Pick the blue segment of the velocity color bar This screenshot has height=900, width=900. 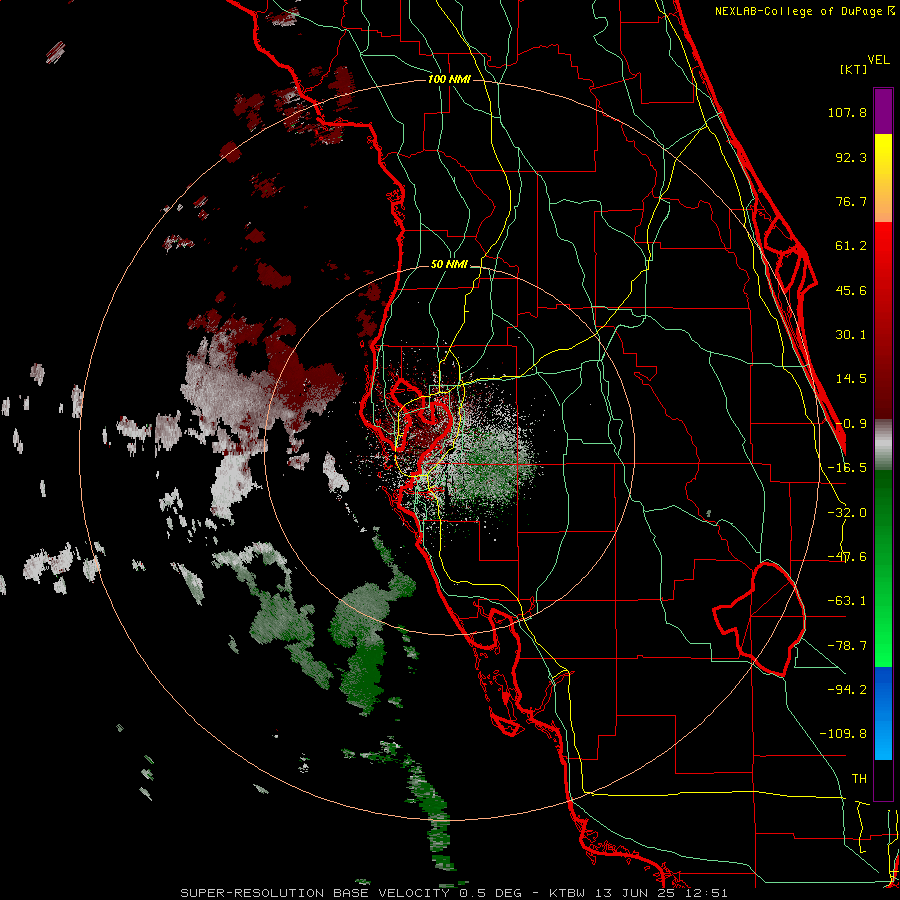click(x=883, y=713)
